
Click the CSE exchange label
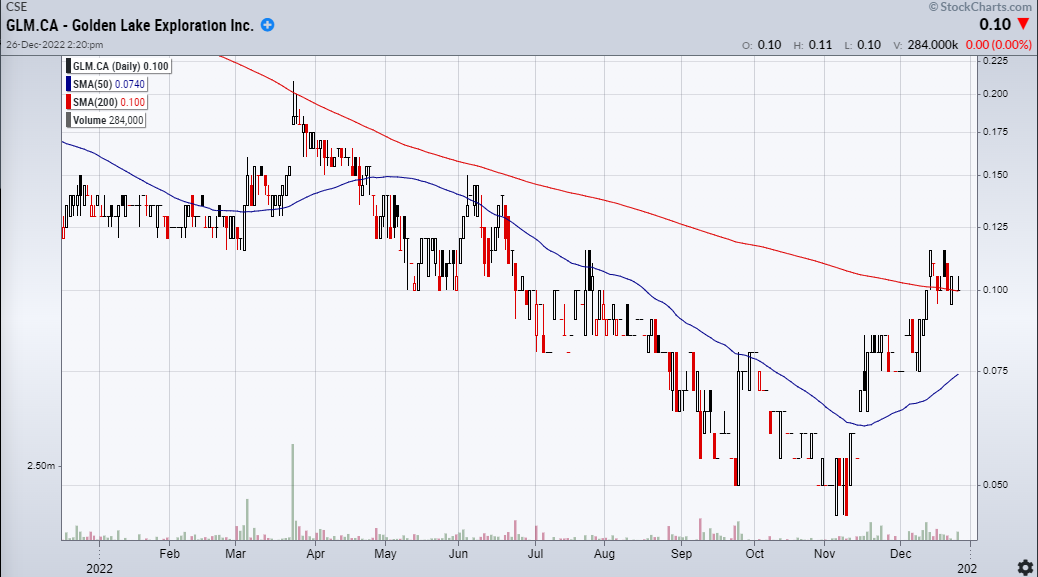[17, 7]
